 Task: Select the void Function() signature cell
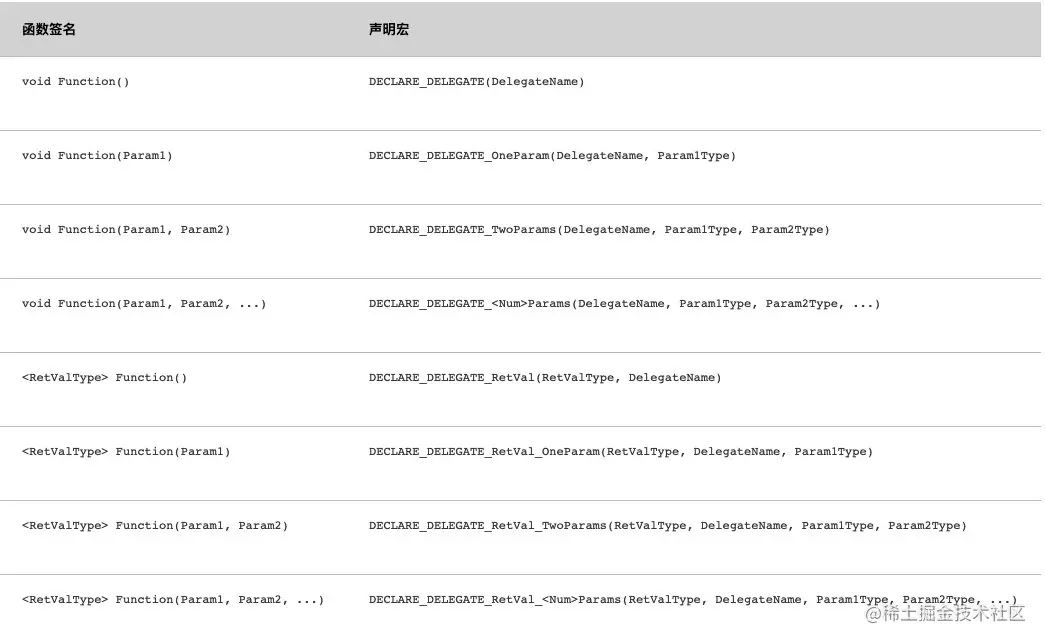tap(75, 81)
